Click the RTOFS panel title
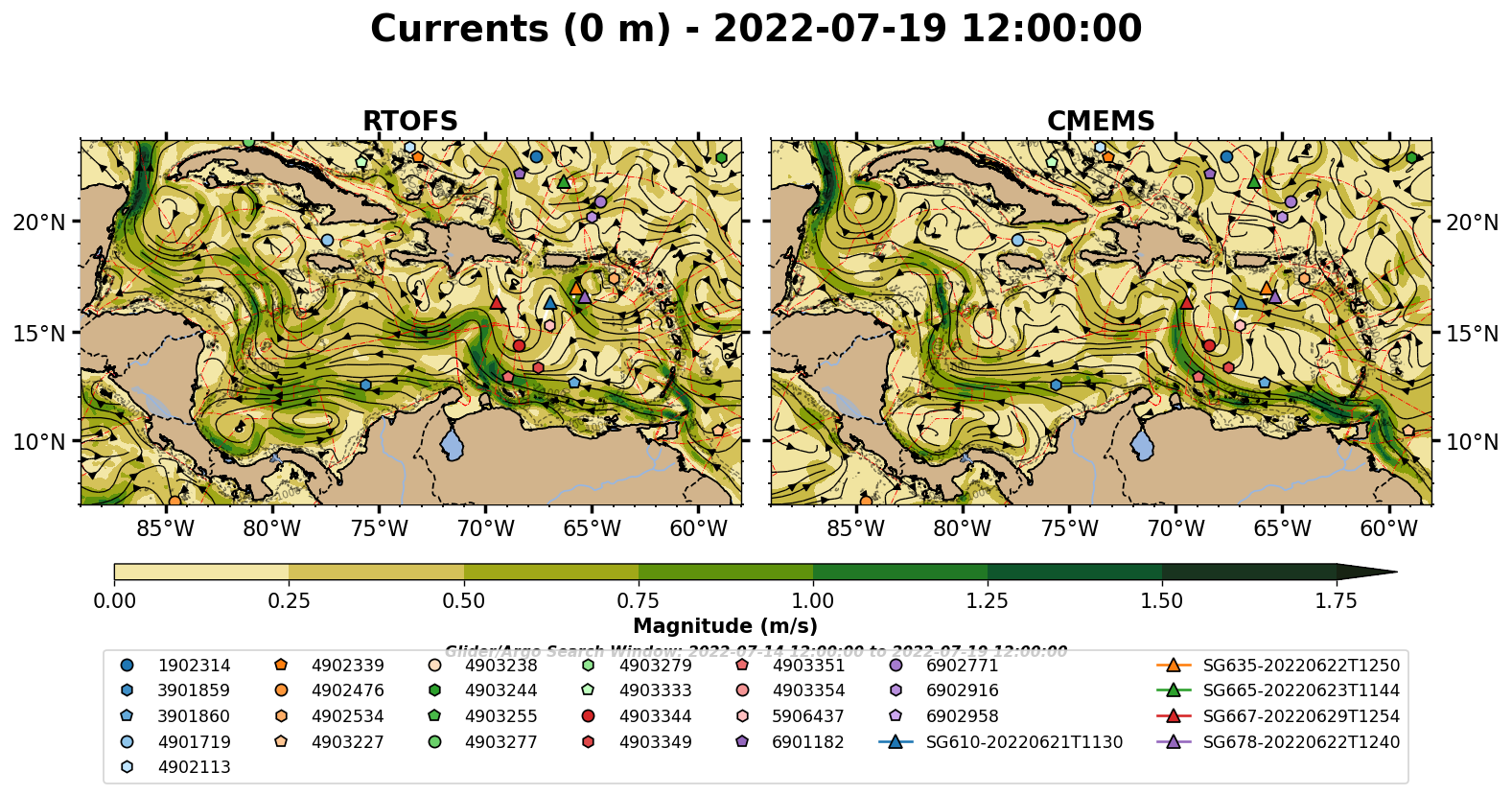 pos(410,122)
